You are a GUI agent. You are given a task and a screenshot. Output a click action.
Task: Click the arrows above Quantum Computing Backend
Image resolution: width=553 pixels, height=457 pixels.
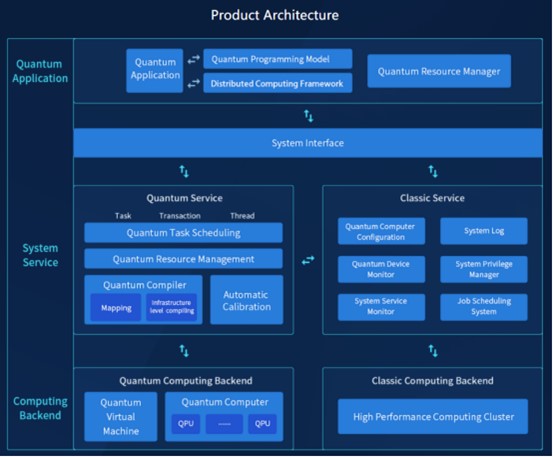pos(184,351)
